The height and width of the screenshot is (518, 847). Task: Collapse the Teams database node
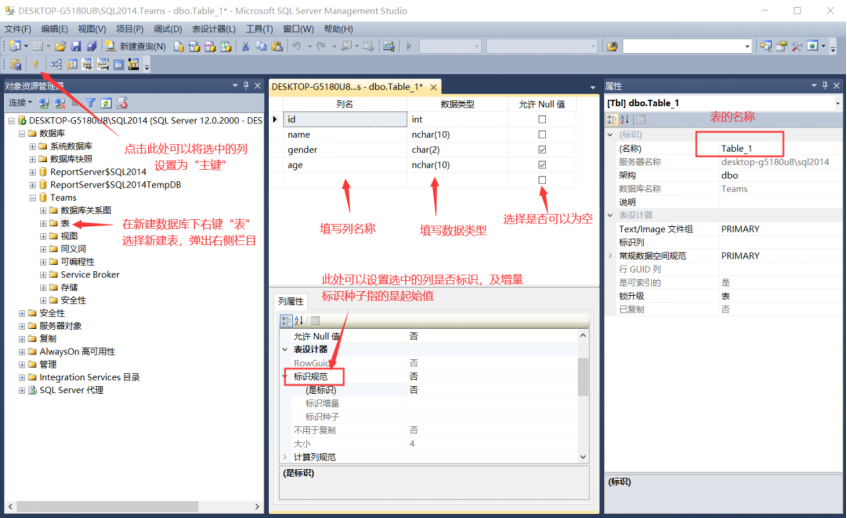click(x=33, y=198)
